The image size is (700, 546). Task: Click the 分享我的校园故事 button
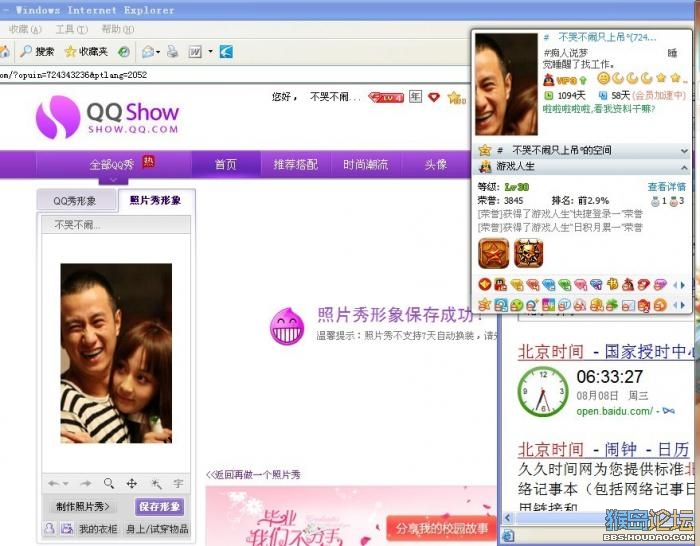tap(442, 529)
